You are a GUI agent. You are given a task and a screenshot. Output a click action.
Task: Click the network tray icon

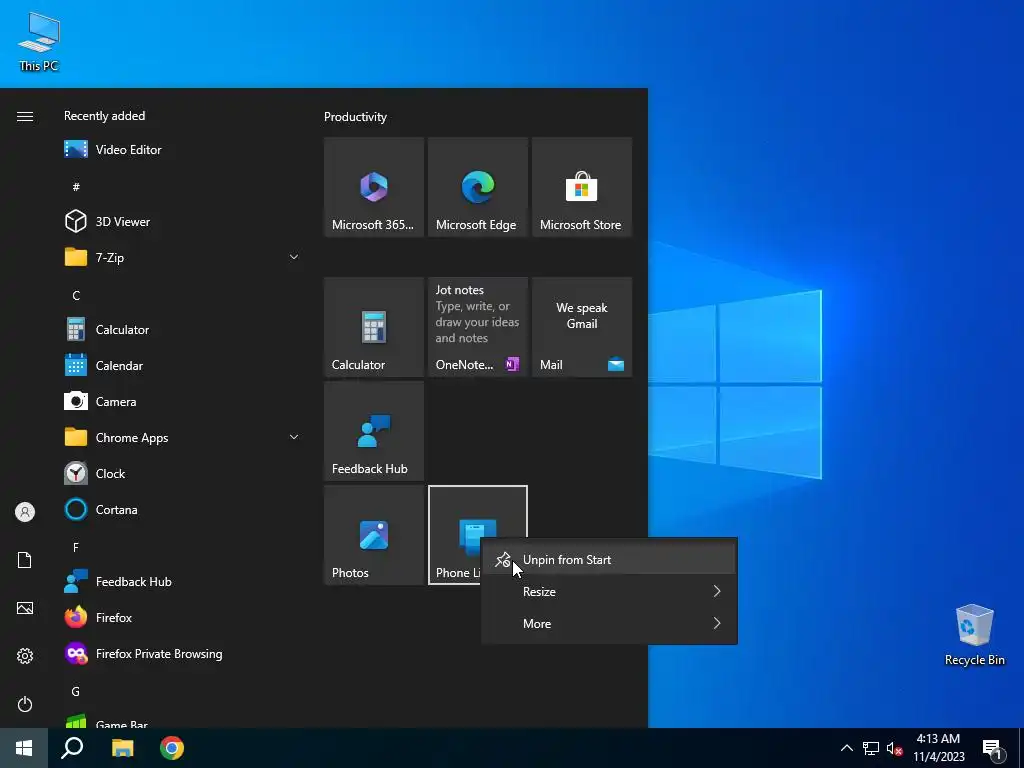click(871, 748)
